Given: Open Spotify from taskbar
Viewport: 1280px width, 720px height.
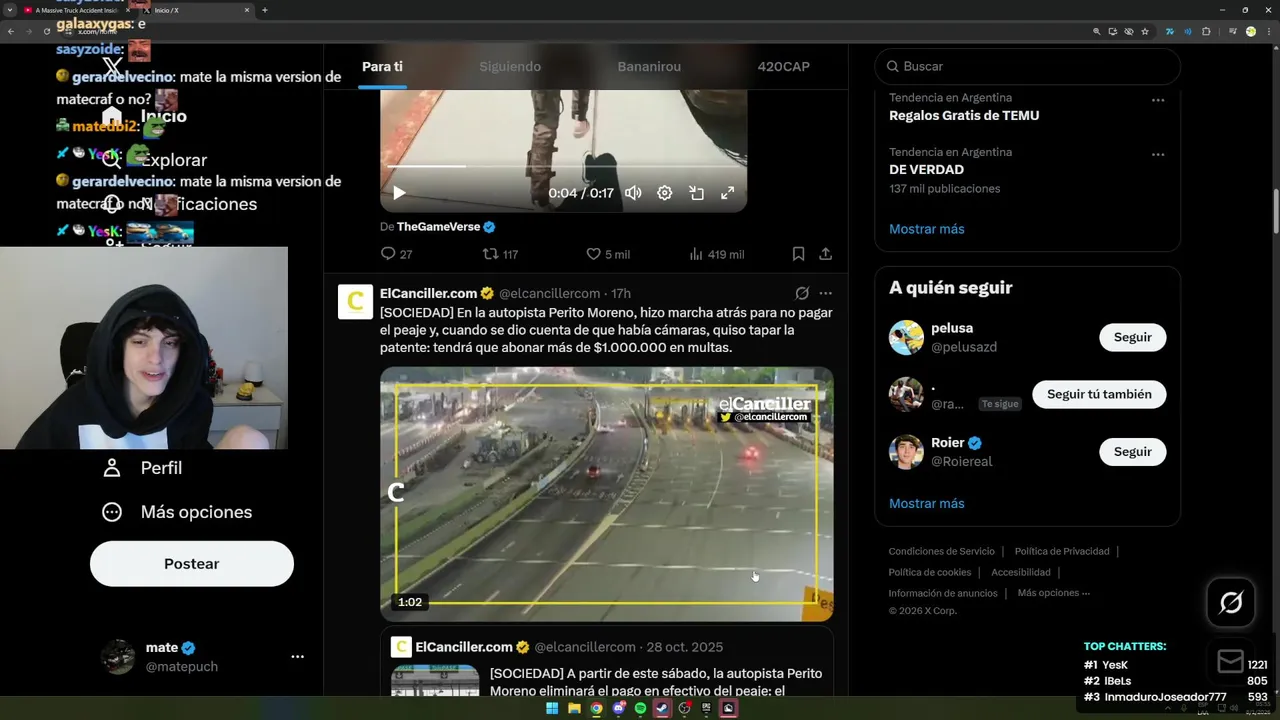Looking at the screenshot, I should 640,708.
